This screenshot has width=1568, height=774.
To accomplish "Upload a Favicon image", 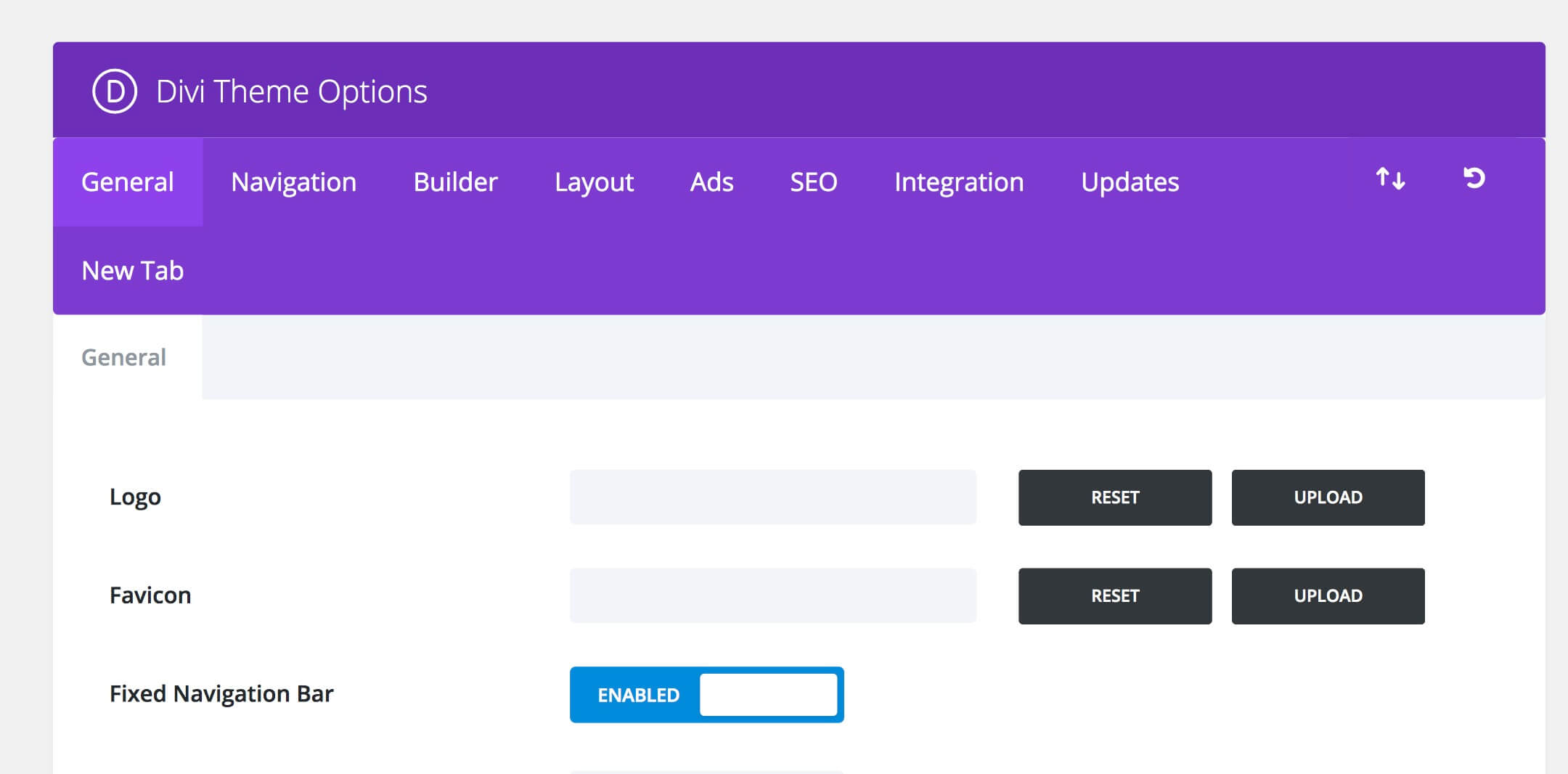I will tap(1328, 596).
